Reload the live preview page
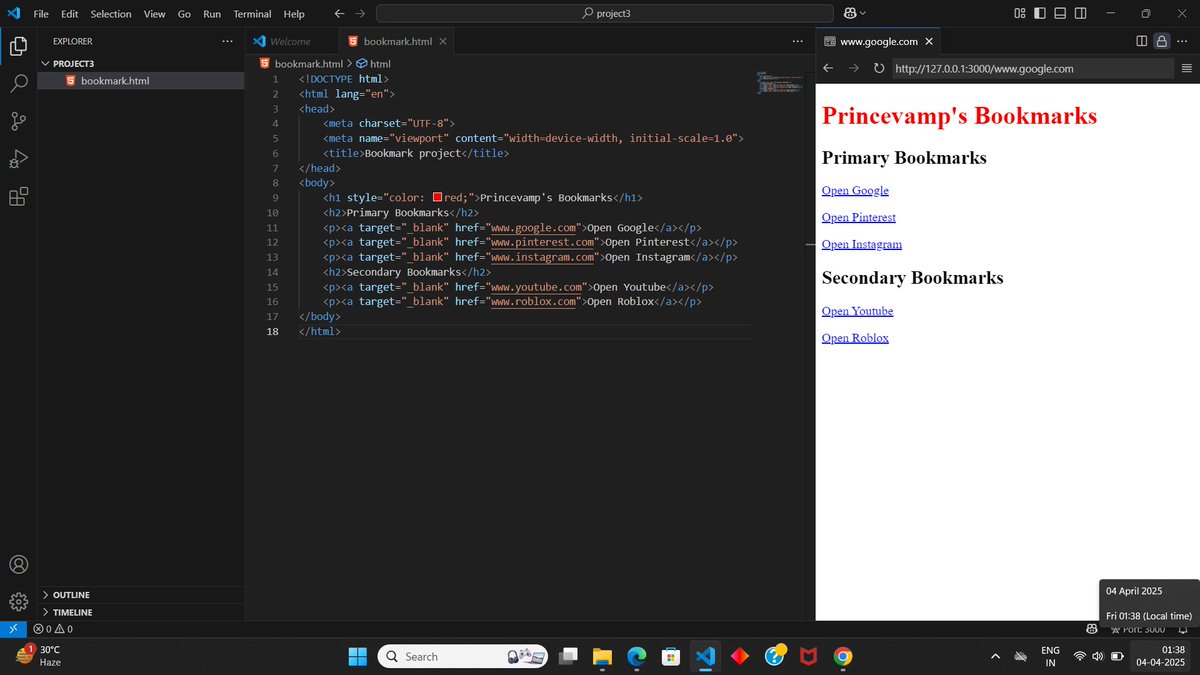This screenshot has width=1200, height=675. (879, 68)
